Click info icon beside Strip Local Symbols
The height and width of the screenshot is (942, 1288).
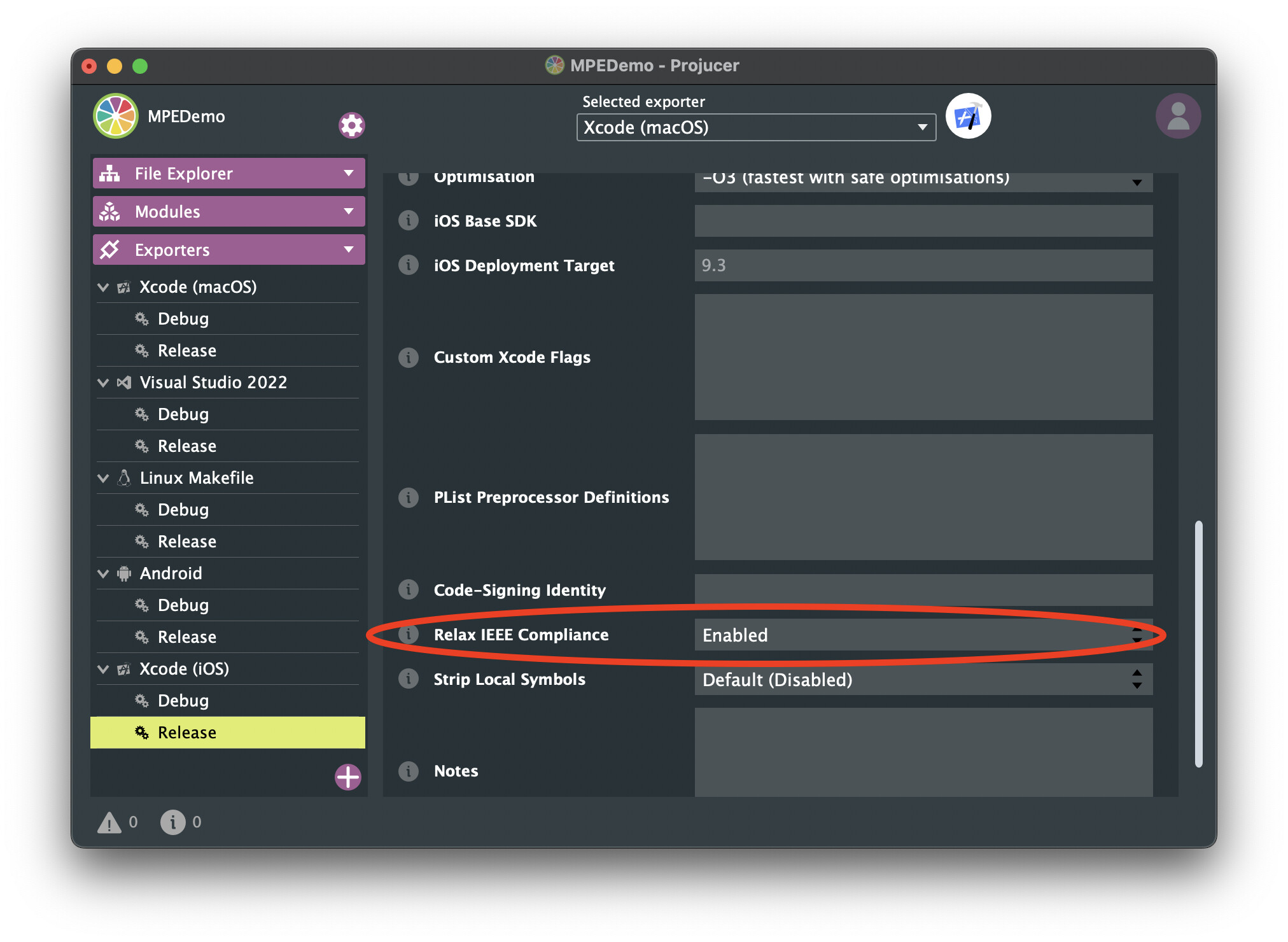[409, 679]
